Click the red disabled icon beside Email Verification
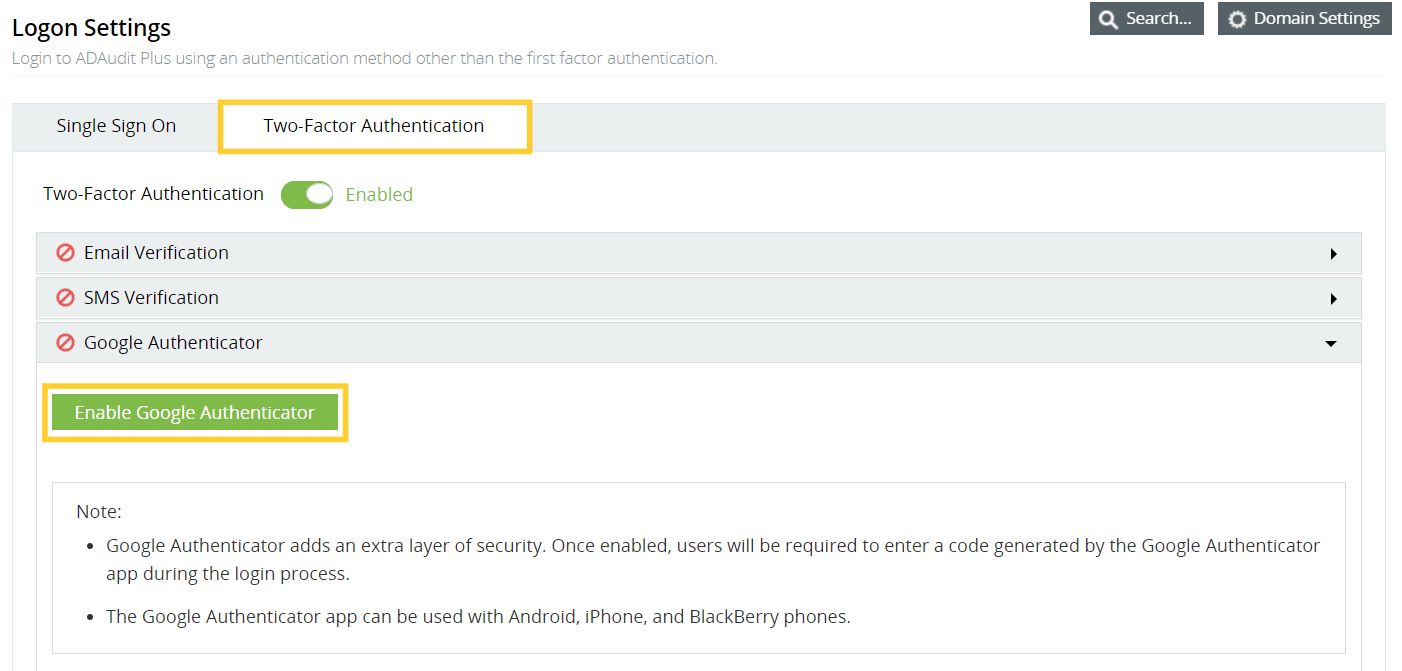1402x671 pixels. [x=65, y=252]
